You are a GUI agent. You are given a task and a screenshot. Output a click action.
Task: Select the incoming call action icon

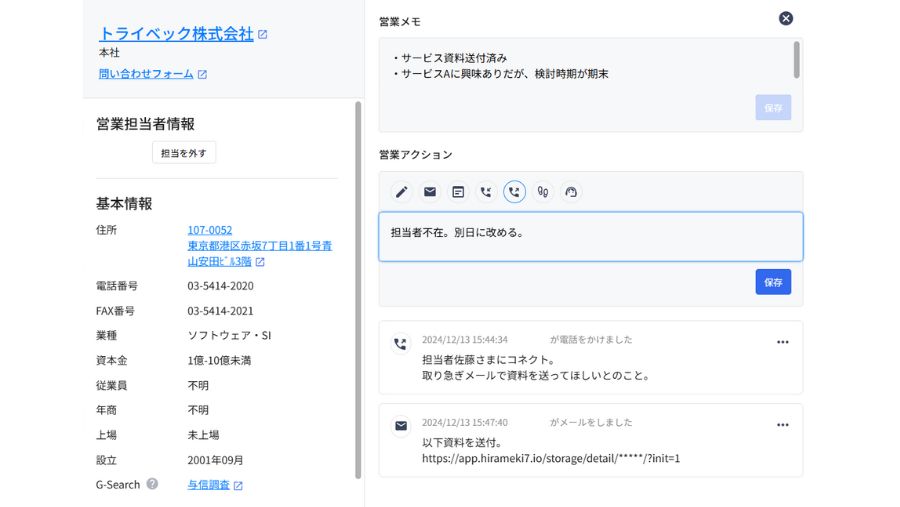coord(486,192)
